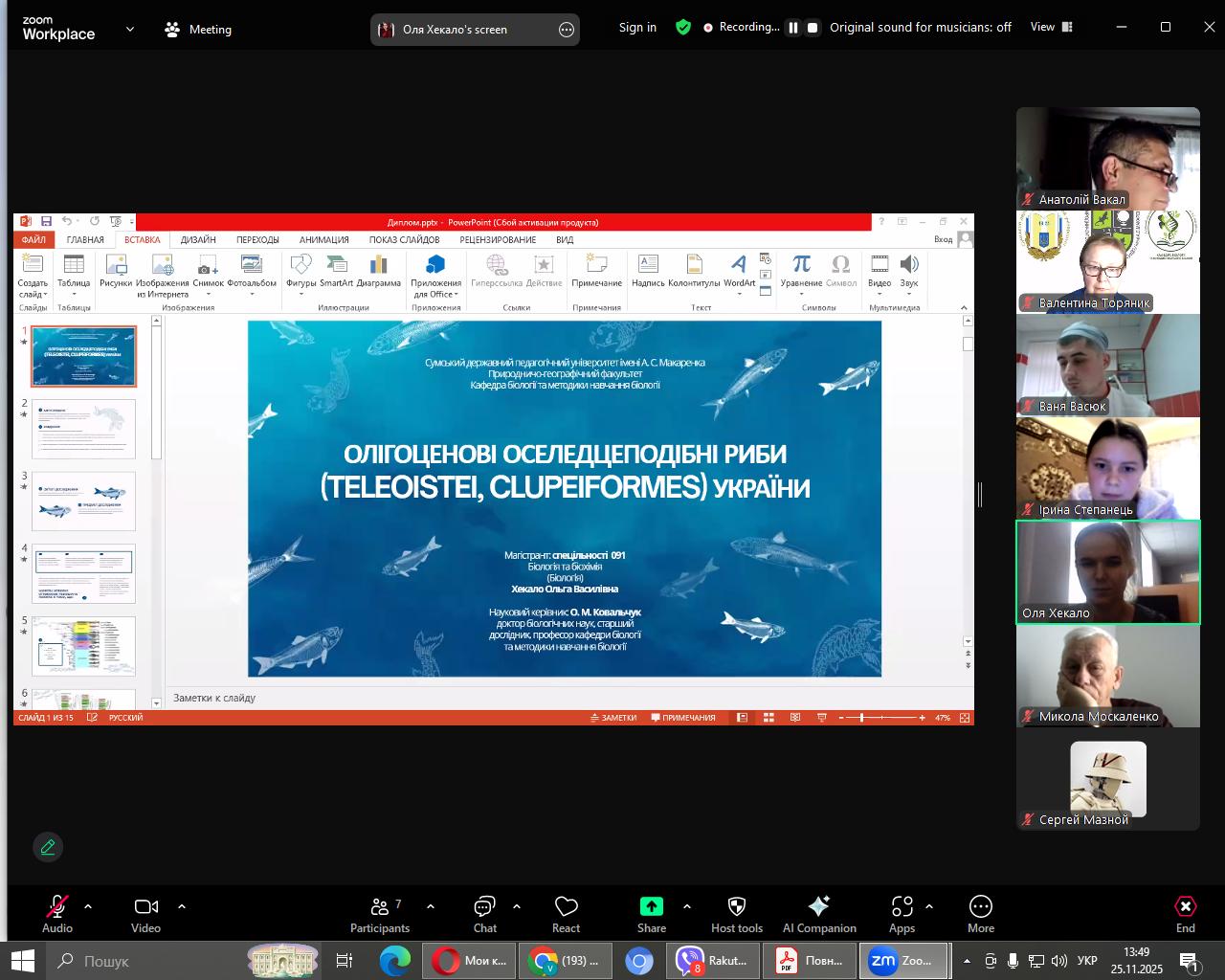
Task: Expand video options arrow next to Video
Action: [182, 906]
